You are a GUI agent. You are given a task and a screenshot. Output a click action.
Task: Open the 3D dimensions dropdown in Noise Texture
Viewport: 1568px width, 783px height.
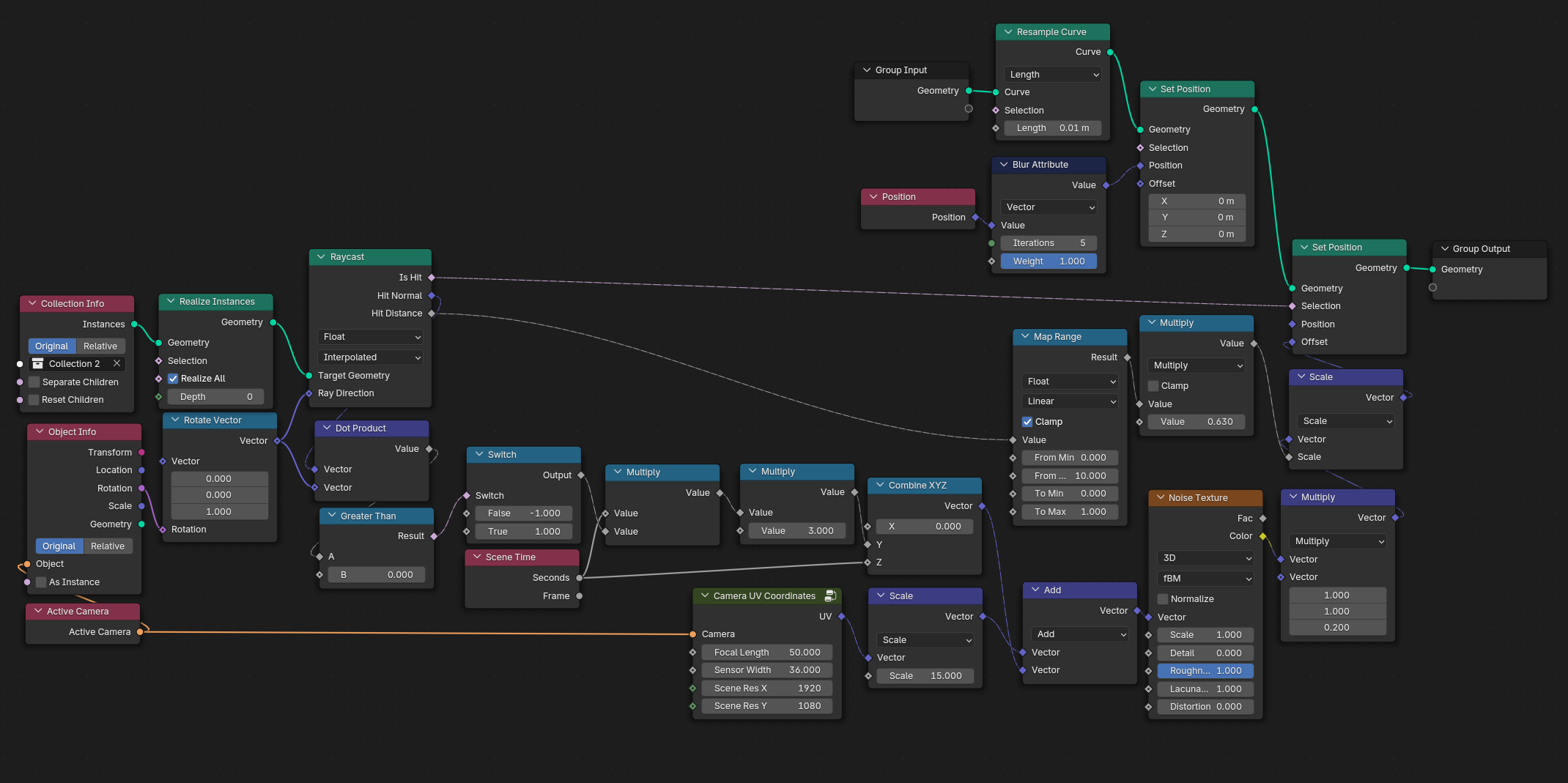coord(1205,558)
